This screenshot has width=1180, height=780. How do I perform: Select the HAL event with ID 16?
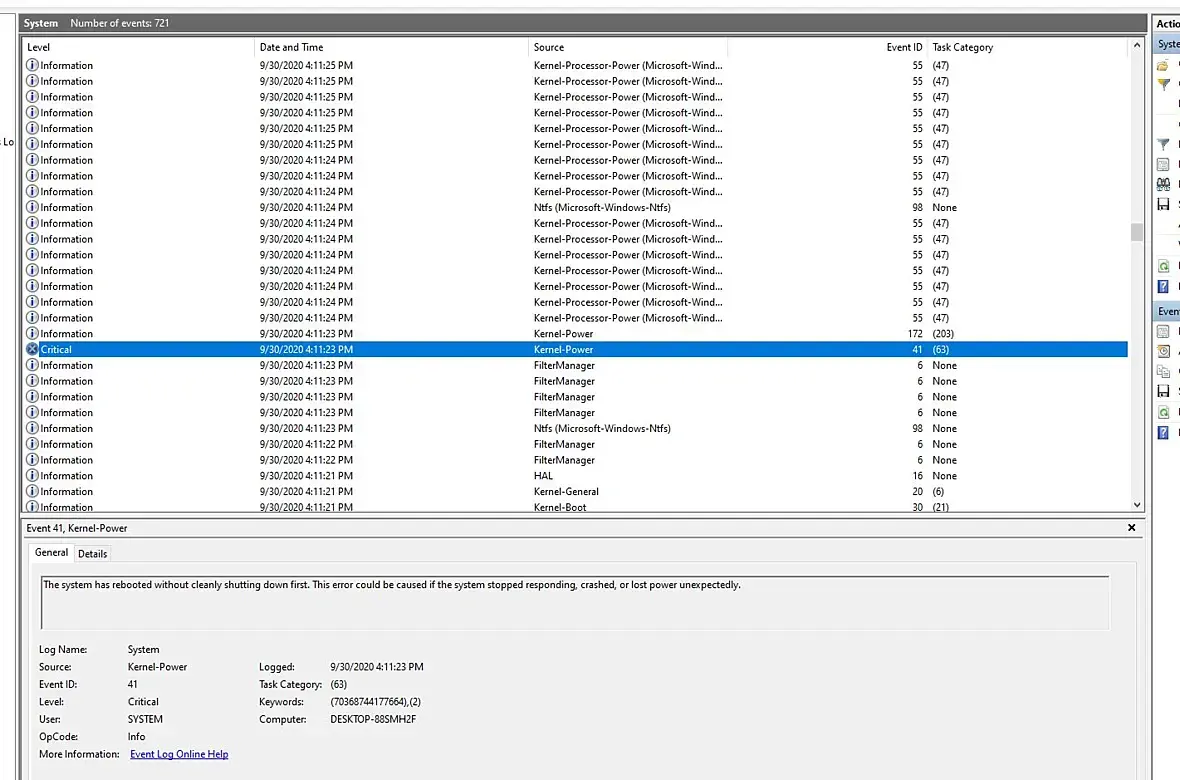point(576,476)
